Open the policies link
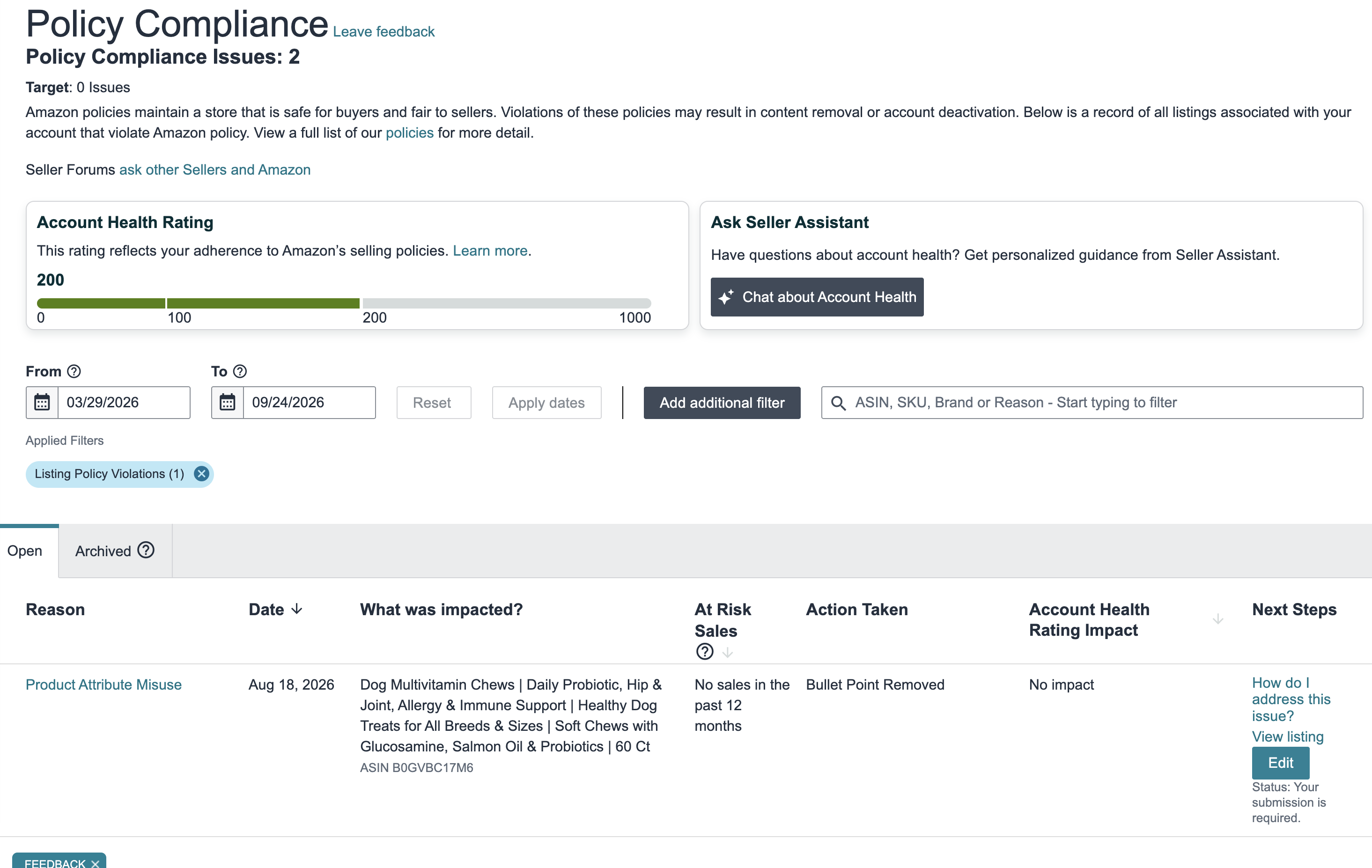Screen dimensions: 1372x868 (410, 132)
